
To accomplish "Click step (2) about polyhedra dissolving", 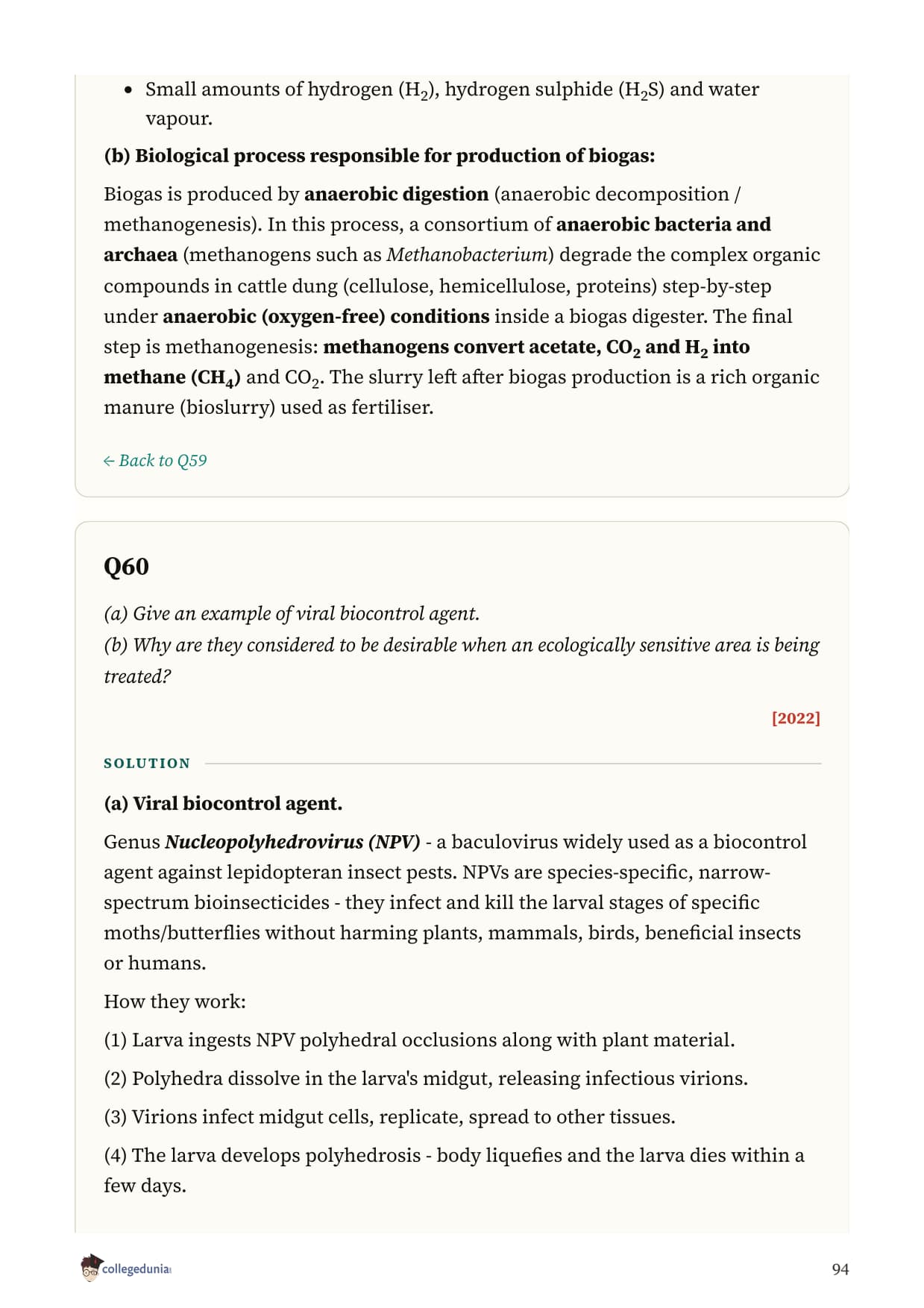I will pyautogui.click(x=426, y=1079).
